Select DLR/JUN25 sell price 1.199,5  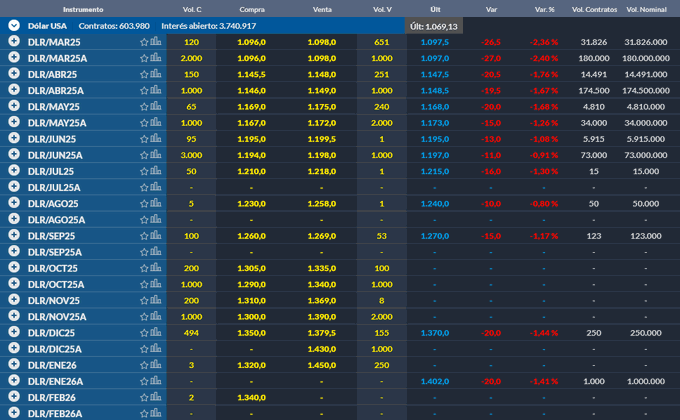[x=322, y=139]
